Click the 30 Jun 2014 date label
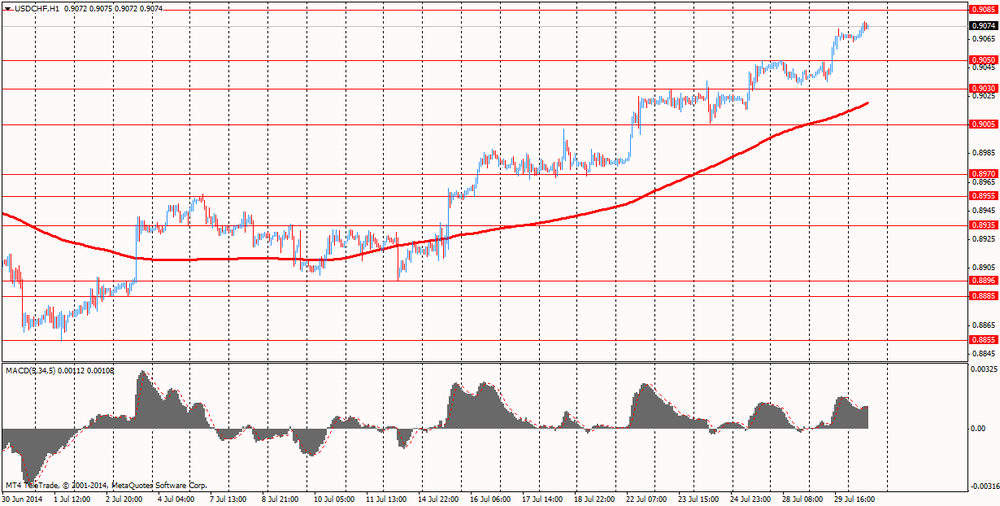Image resolution: width=1000 pixels, height=506 pixels. pyautogui.click(x=23, y=497)
